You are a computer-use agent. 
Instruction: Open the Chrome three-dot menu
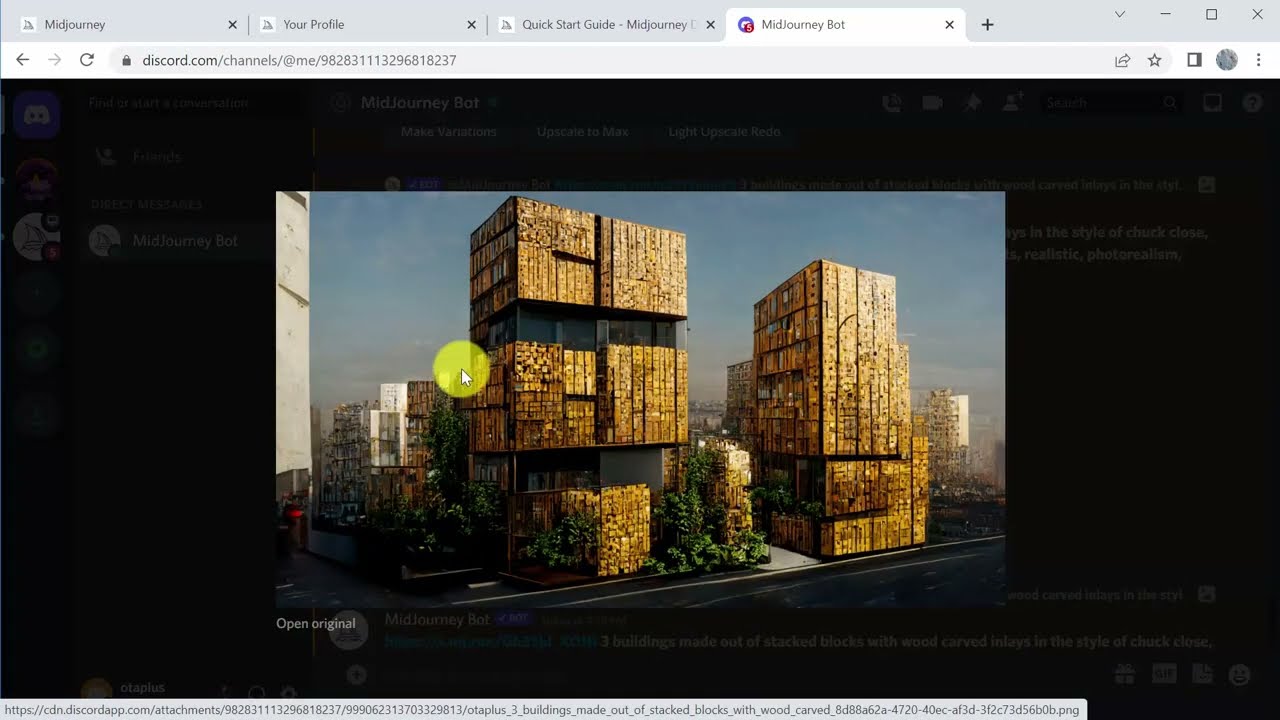coord(1258,60)
